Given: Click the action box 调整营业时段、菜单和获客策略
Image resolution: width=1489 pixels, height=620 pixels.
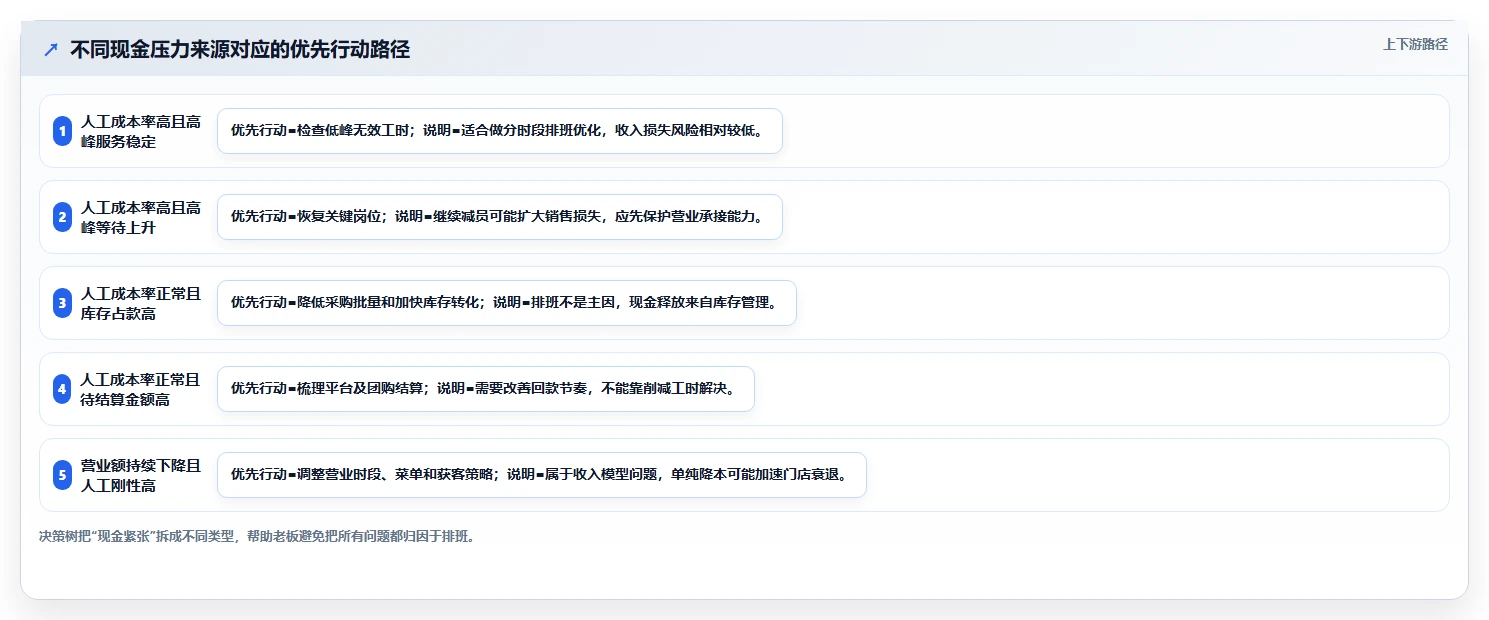Looking at the screenshot, I should point(542,475).
